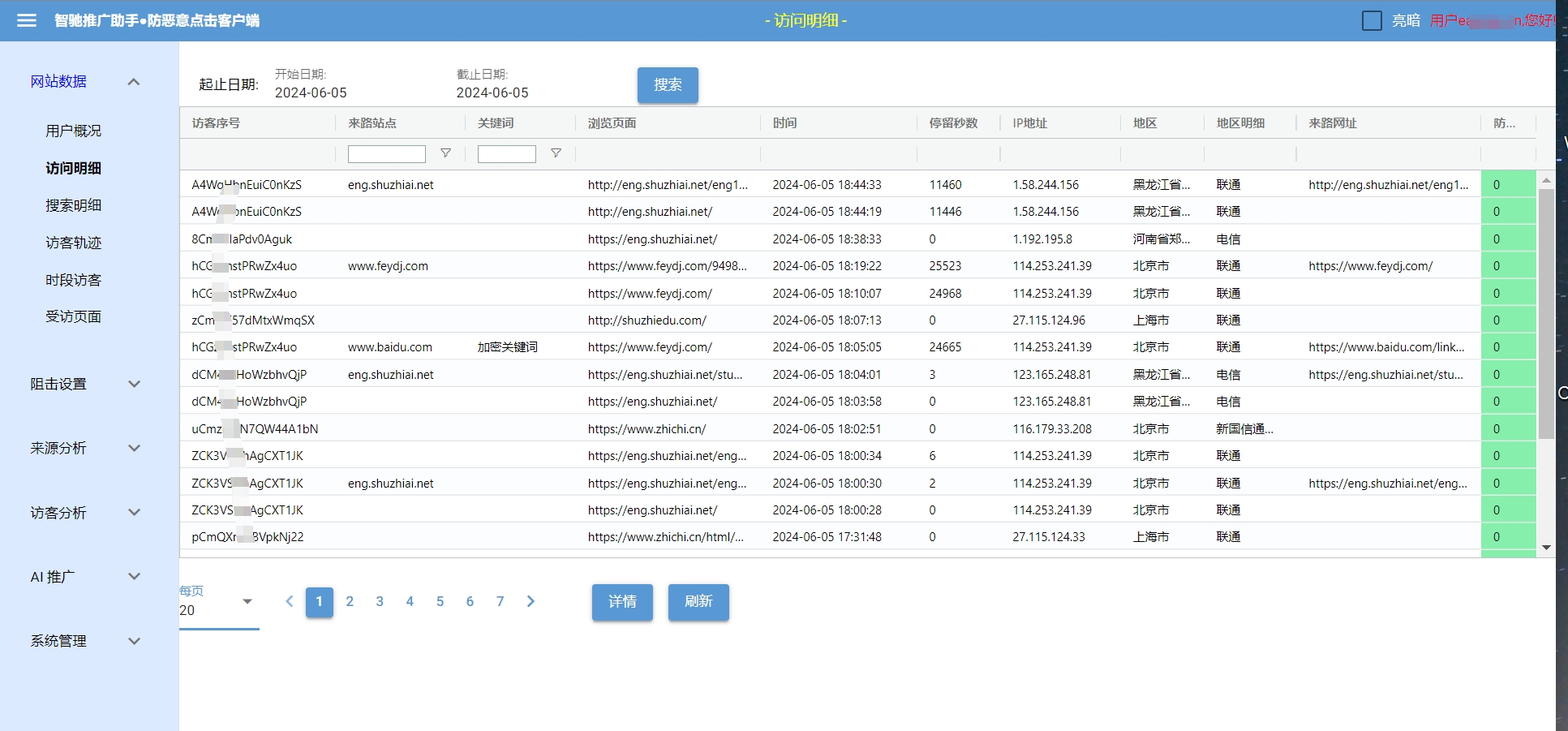
Task: Go to page 5
Action: pos(440,601)
